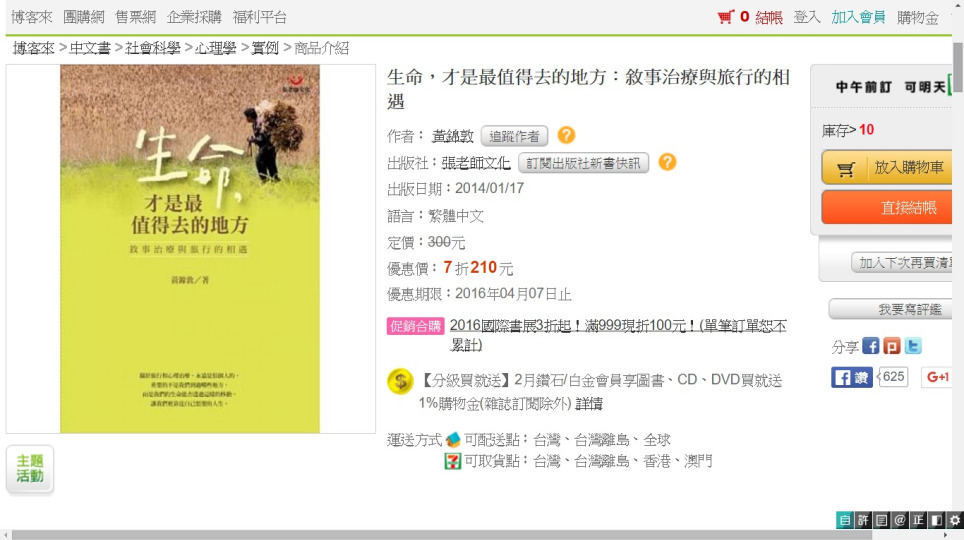964x540 pixels.
Task: Share via the Twitter icon
Action: coord(912,346)
